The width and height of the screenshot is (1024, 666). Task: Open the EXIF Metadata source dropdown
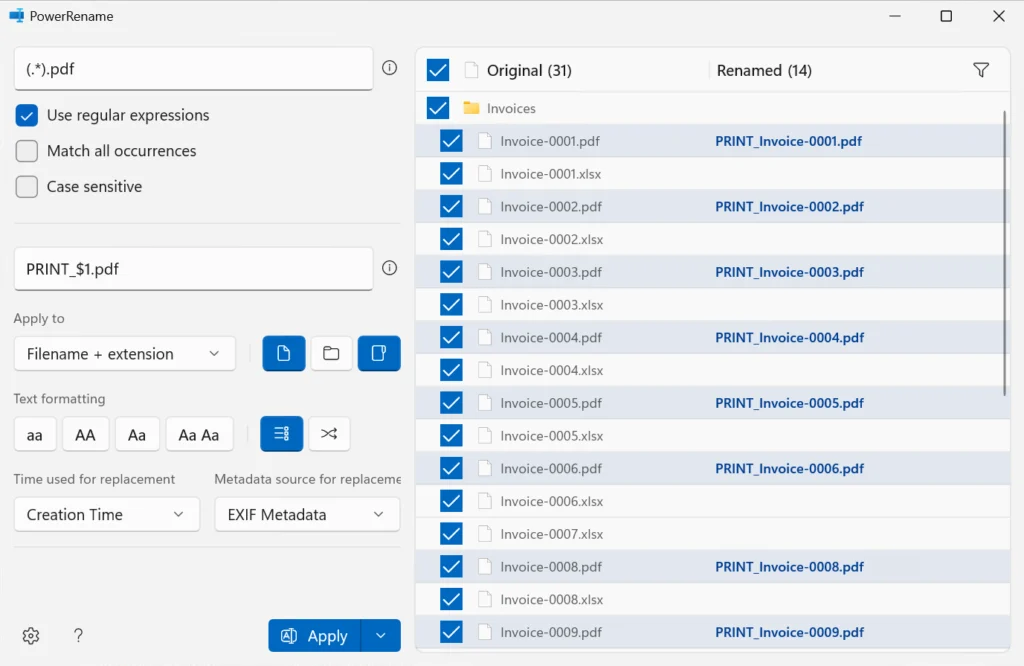click(x=307, y=515)
